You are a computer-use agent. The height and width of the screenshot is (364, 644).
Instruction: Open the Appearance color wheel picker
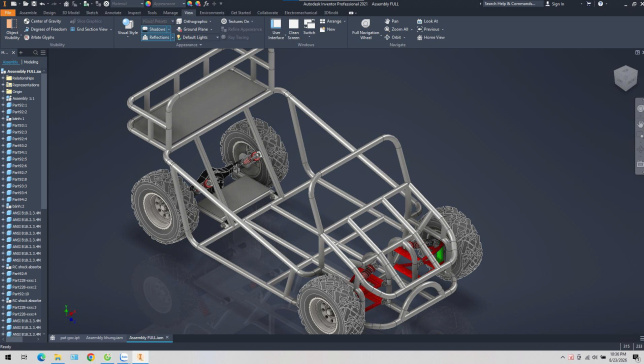148,4
